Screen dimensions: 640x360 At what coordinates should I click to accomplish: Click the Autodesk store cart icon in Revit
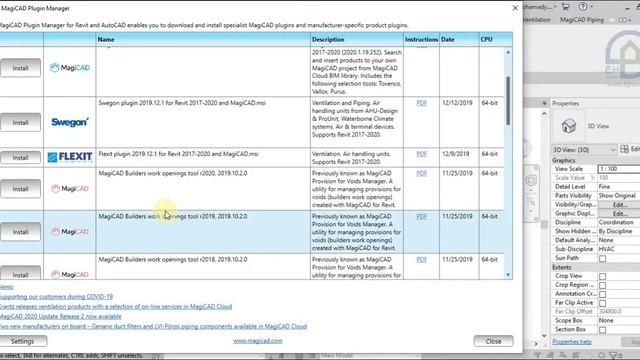[x=565, y=7]
